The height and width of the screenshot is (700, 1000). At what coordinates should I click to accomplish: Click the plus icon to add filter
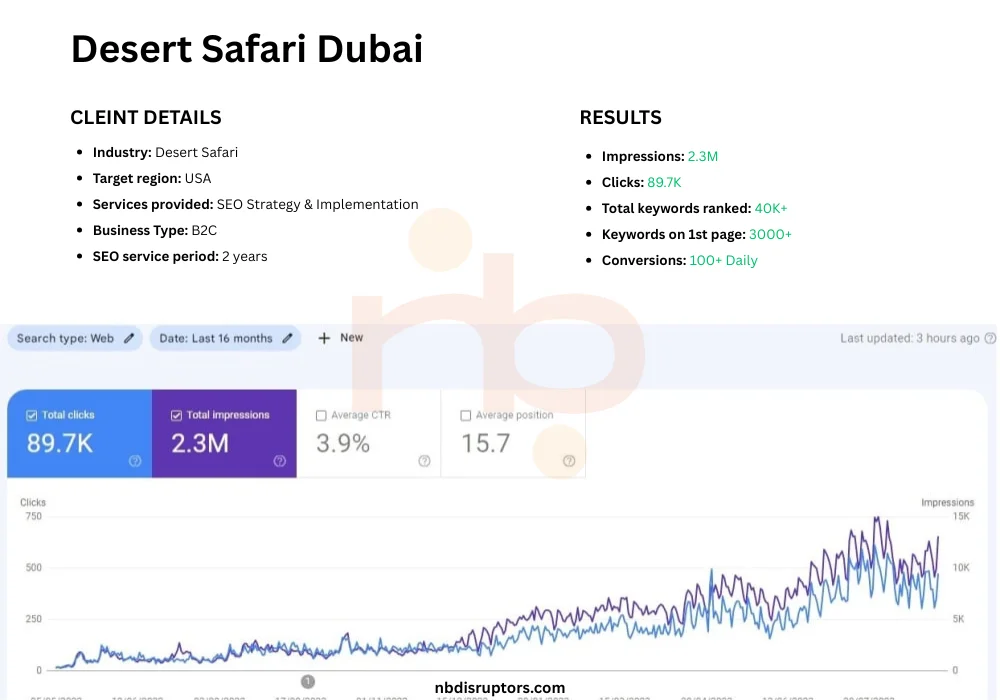[x=324, y=338]
